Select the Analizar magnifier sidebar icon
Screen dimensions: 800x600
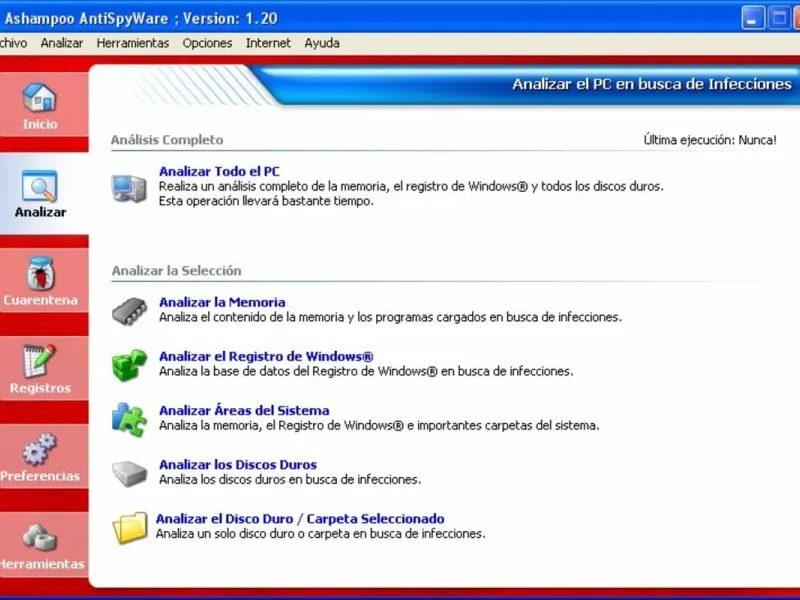pyautogui.click(x=39, y=186)
